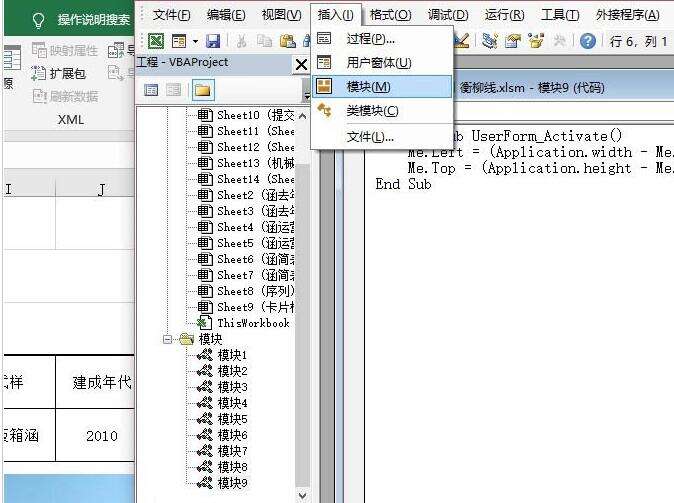The height and width of the screenshot is (503, 674).
Task: Open the Project Explorer toolbar icon
Action: (489, 41)
